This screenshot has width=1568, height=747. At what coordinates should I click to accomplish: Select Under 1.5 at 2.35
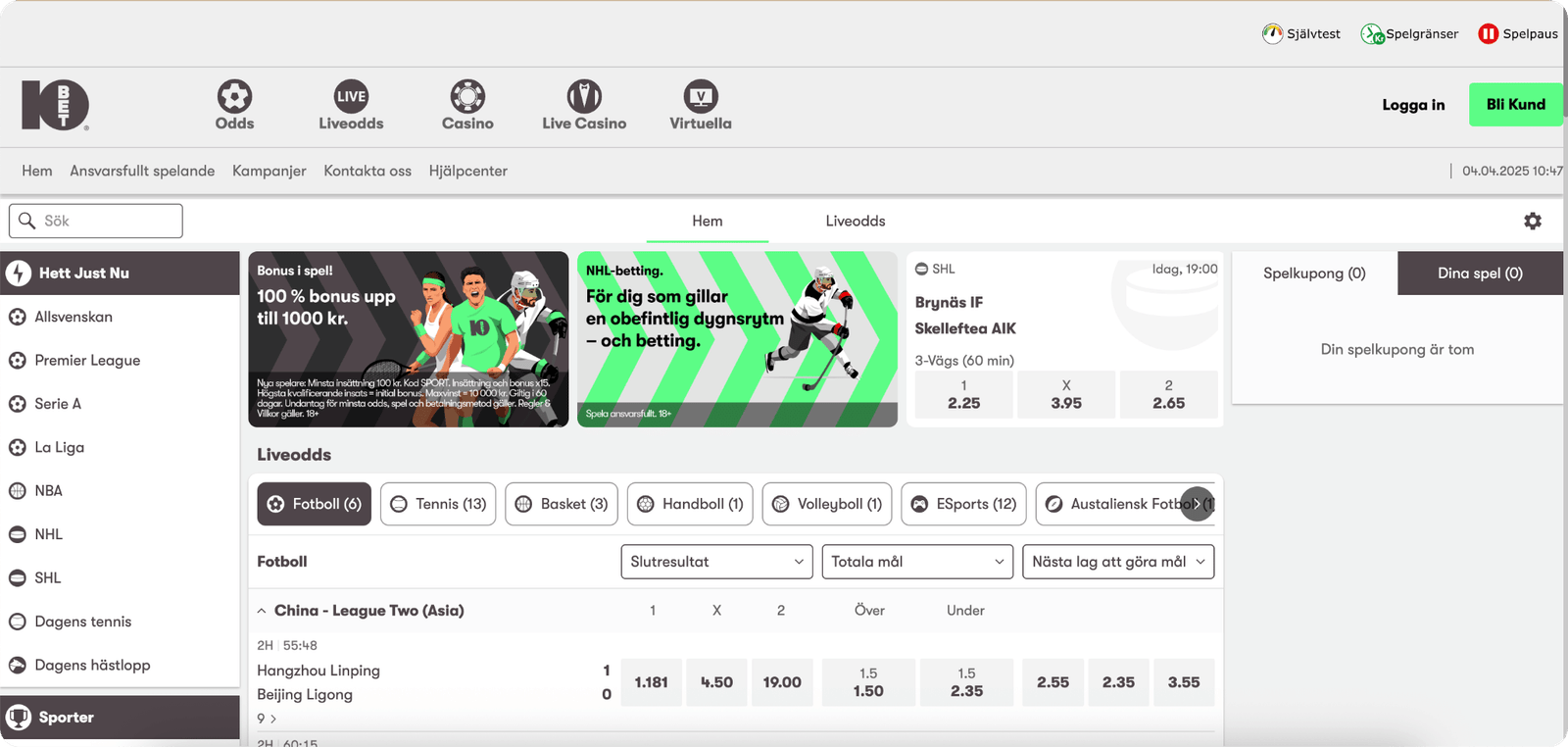[967, 682]
